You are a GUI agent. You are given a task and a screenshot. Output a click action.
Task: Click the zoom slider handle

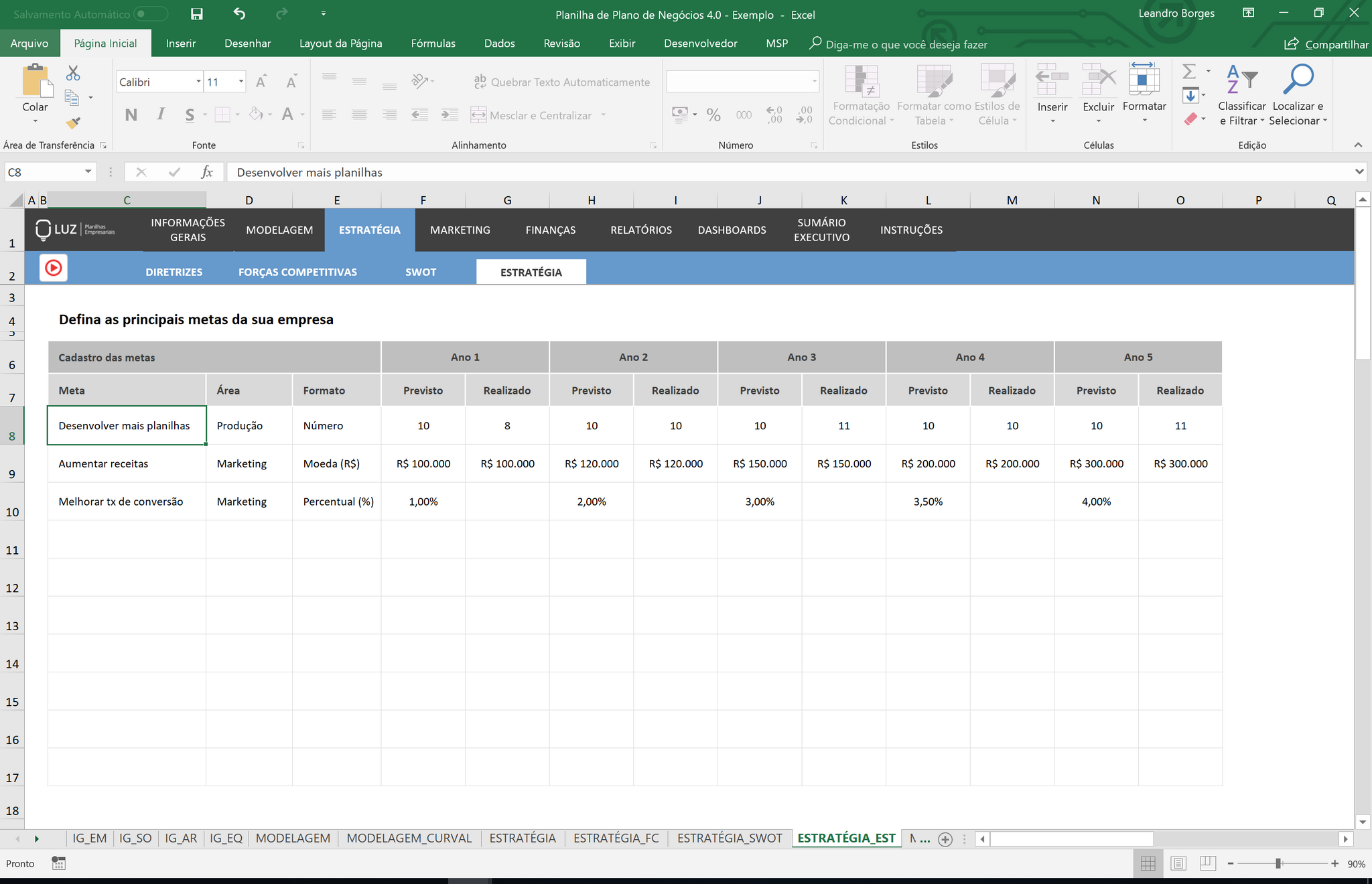1278,864
